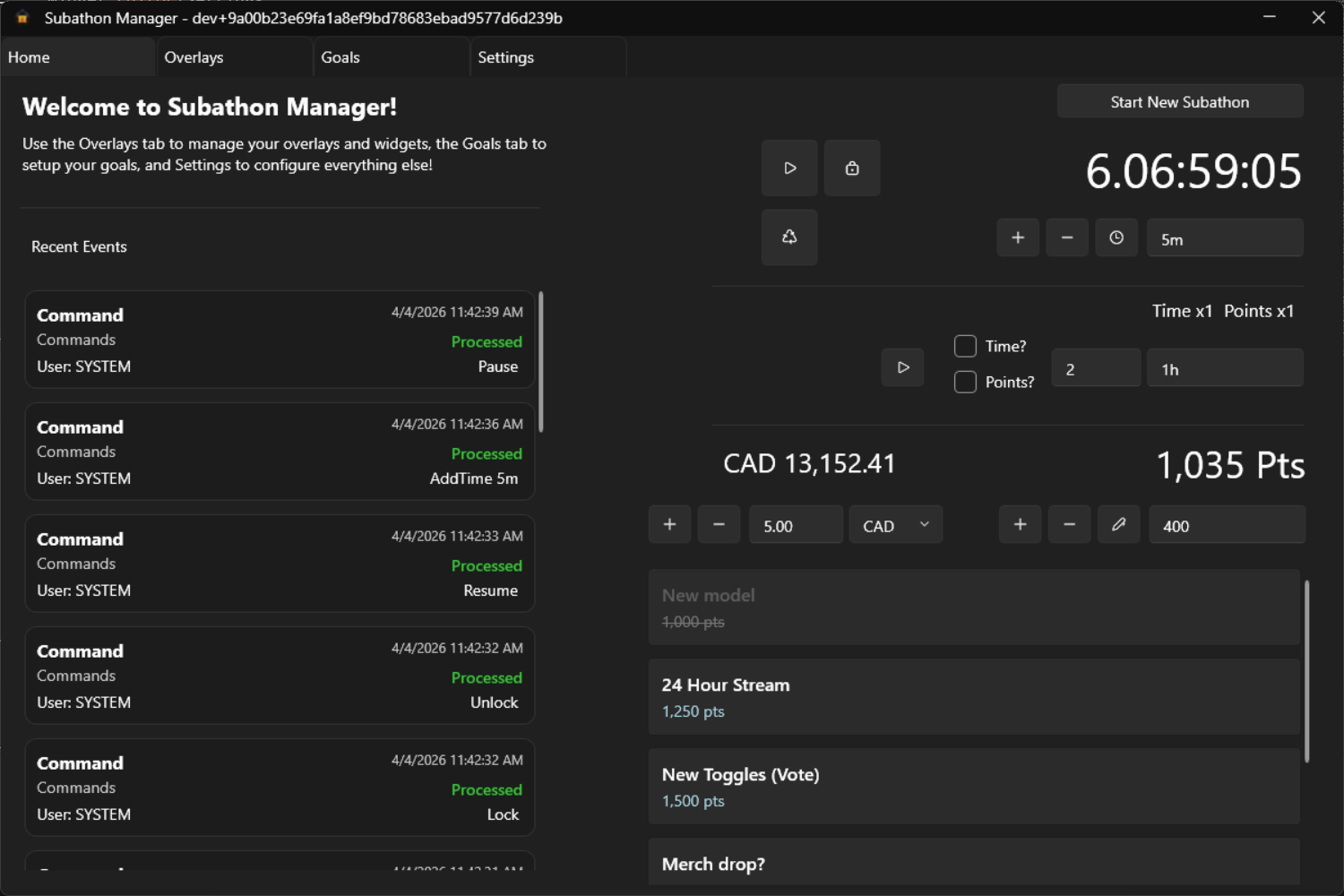Switch to the Overlays tab
Viewport: 1344px width, 896px height.
pos(234,57)
